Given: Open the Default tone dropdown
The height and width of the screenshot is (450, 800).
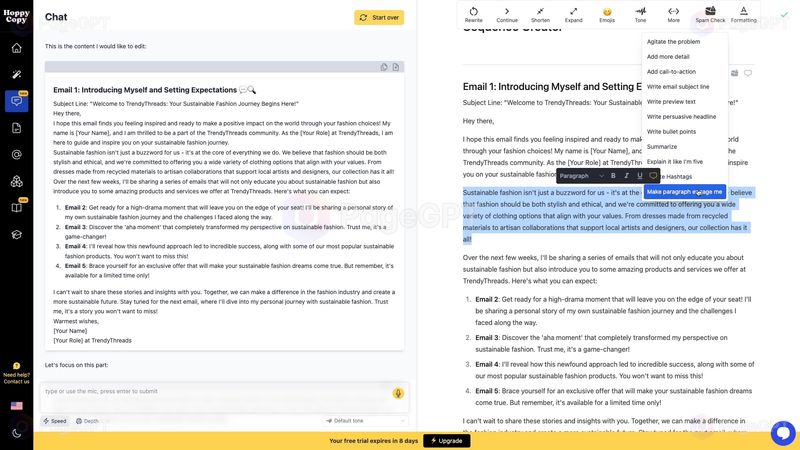Looking at the screenshot, I should pos(365,421).
